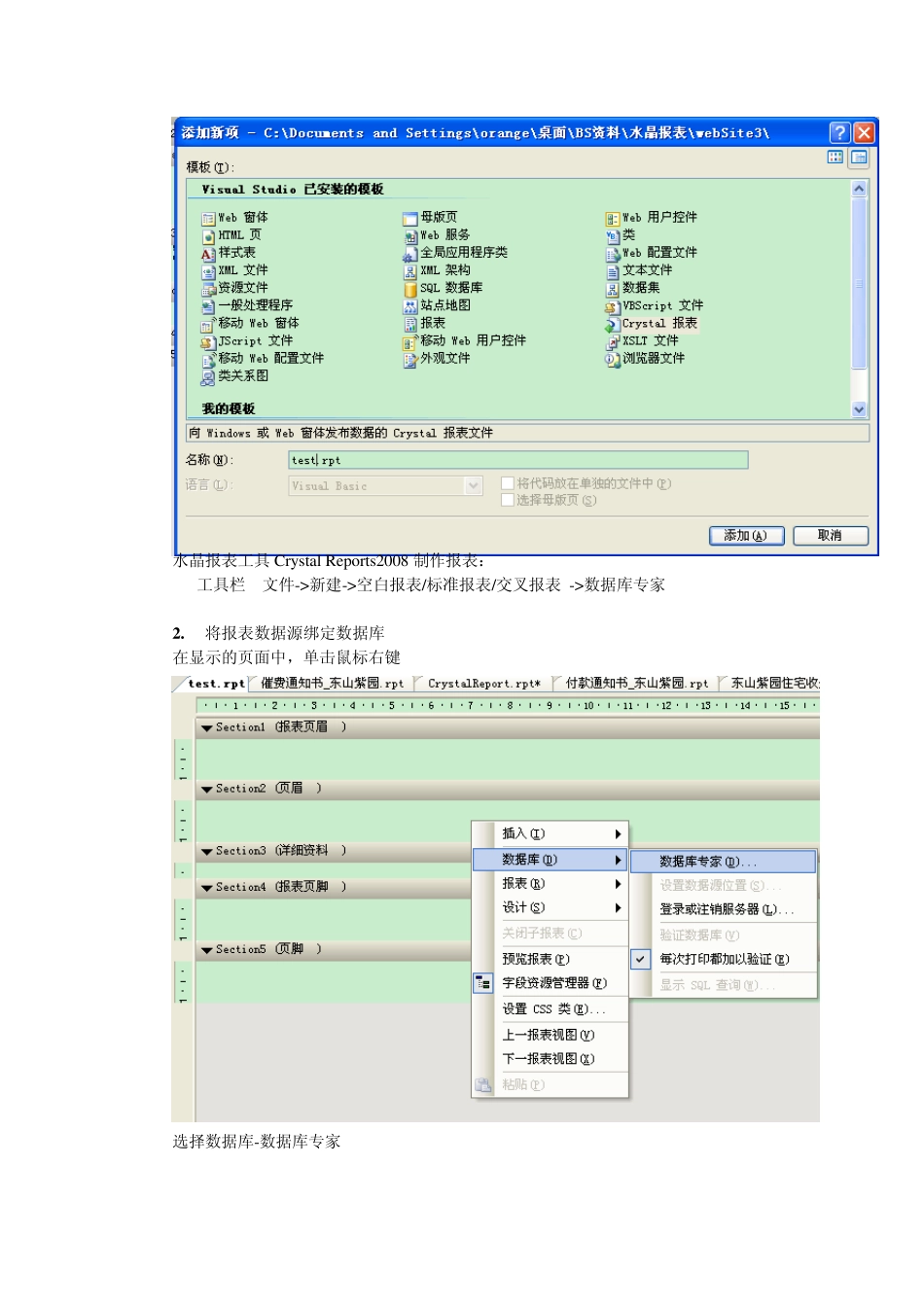Image resolution: width=924 pixels, height=1307 pixels.
Task: Select the 移动 Web 配置文件 template icon
Action: [208, 360]
